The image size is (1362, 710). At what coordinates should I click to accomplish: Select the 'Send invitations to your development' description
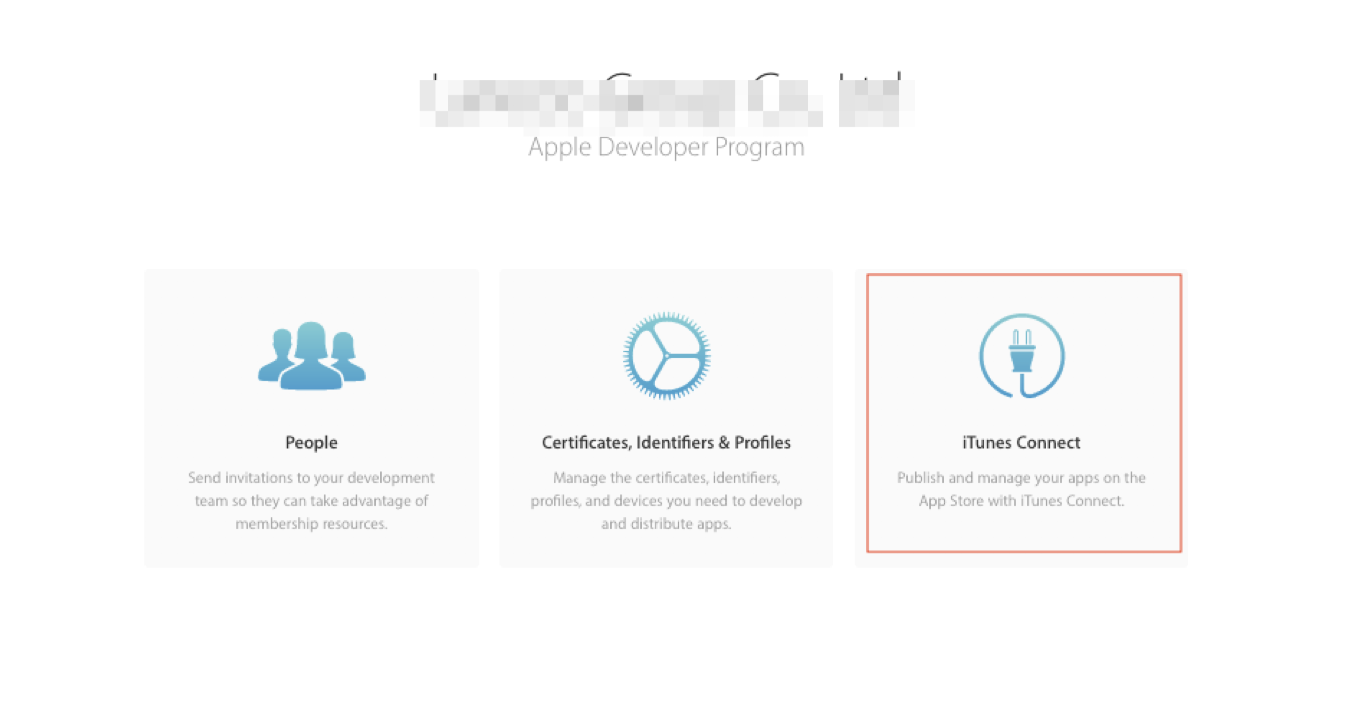point(311,501)
